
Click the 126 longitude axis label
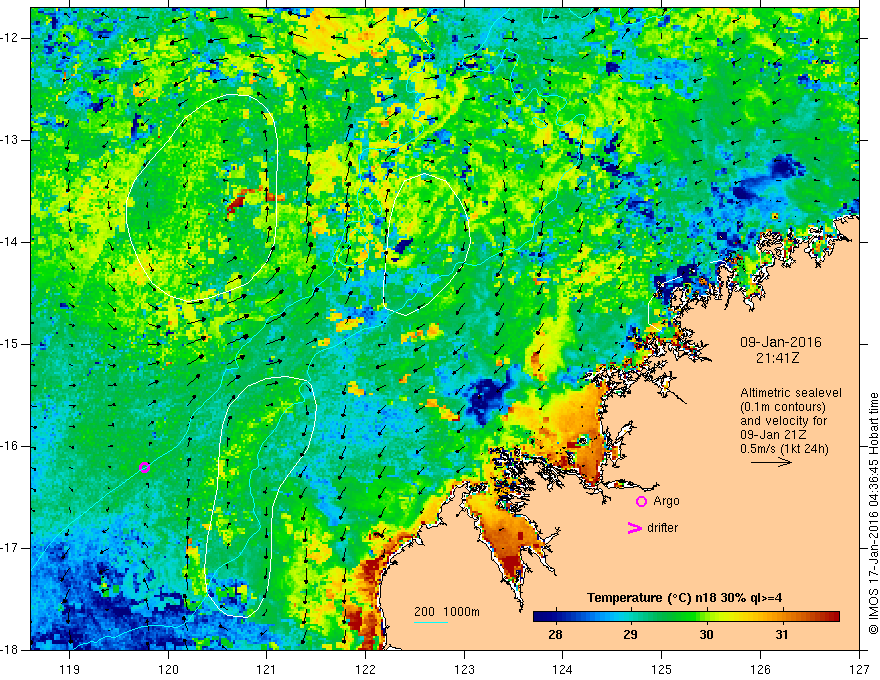(760, 669)
